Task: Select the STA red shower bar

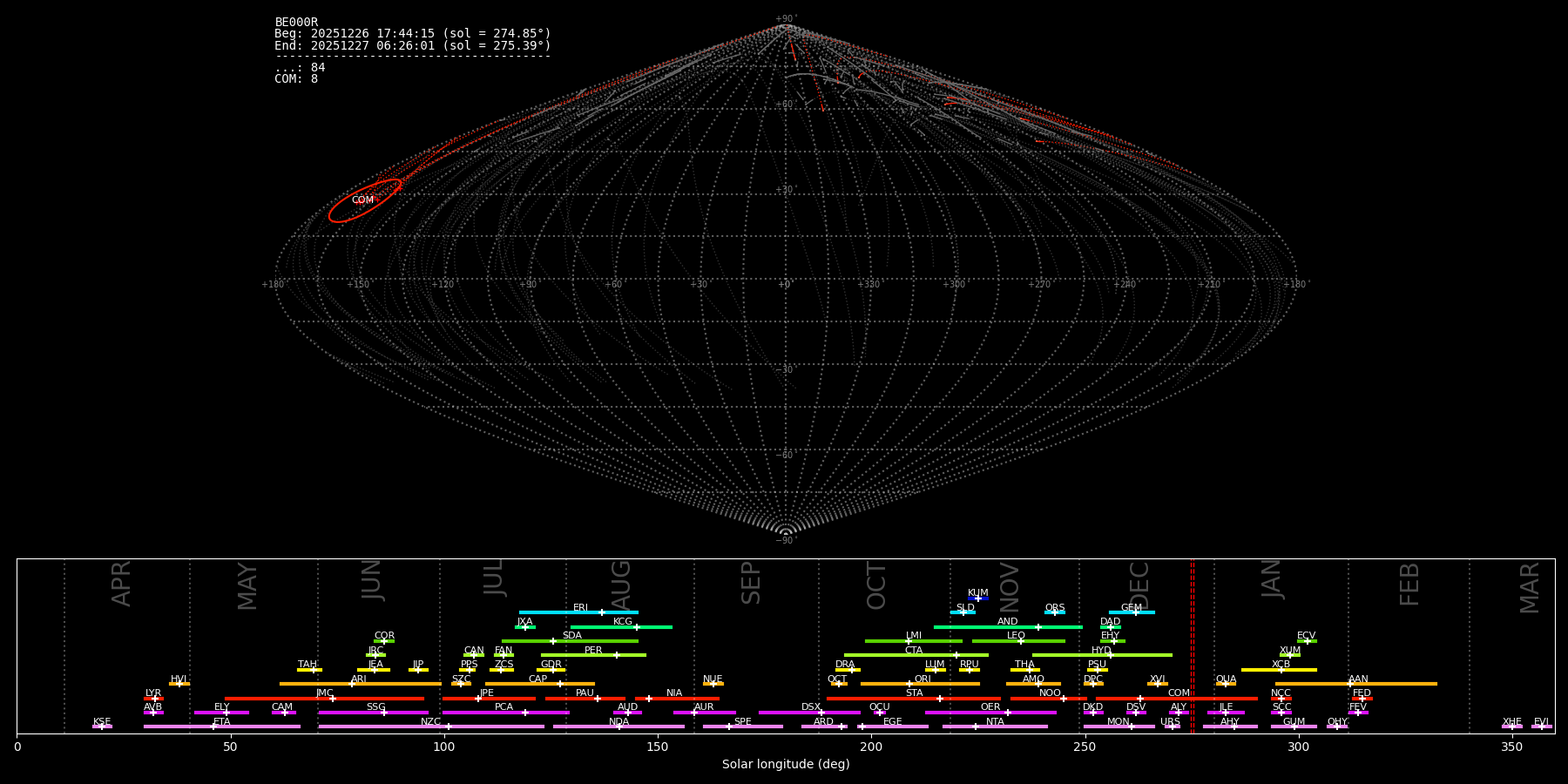Action: (x=914, y=698)
